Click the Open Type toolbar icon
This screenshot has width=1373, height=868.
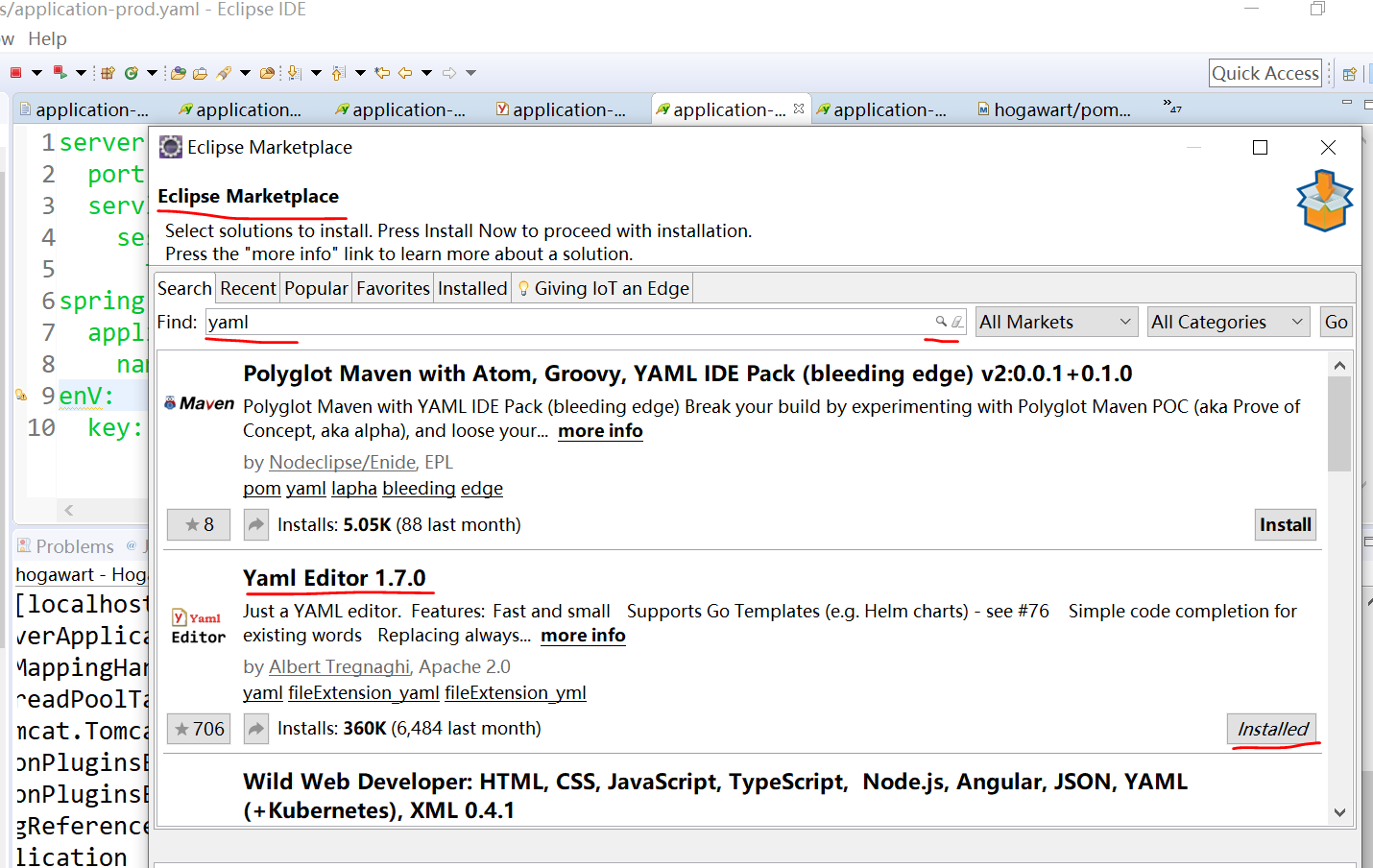point(178,73)
